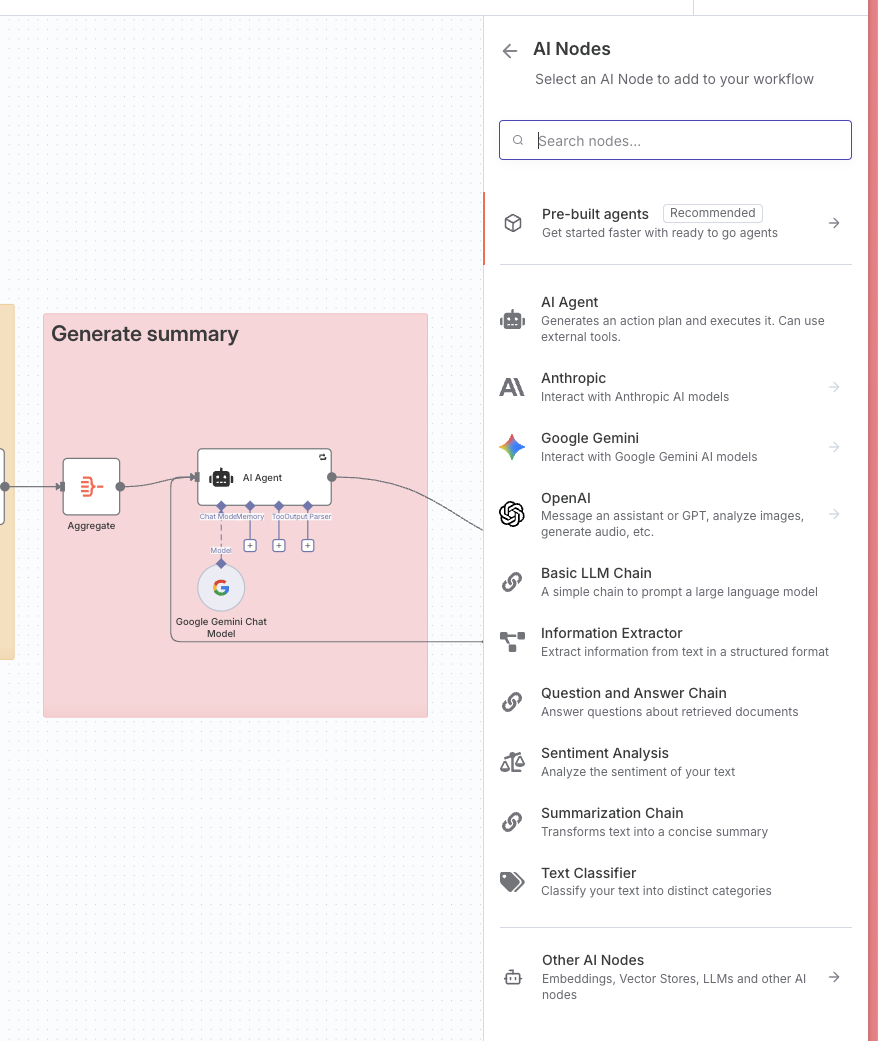
Task: Select the Google Gemini Chat Model node
Action: coord(221,588)
